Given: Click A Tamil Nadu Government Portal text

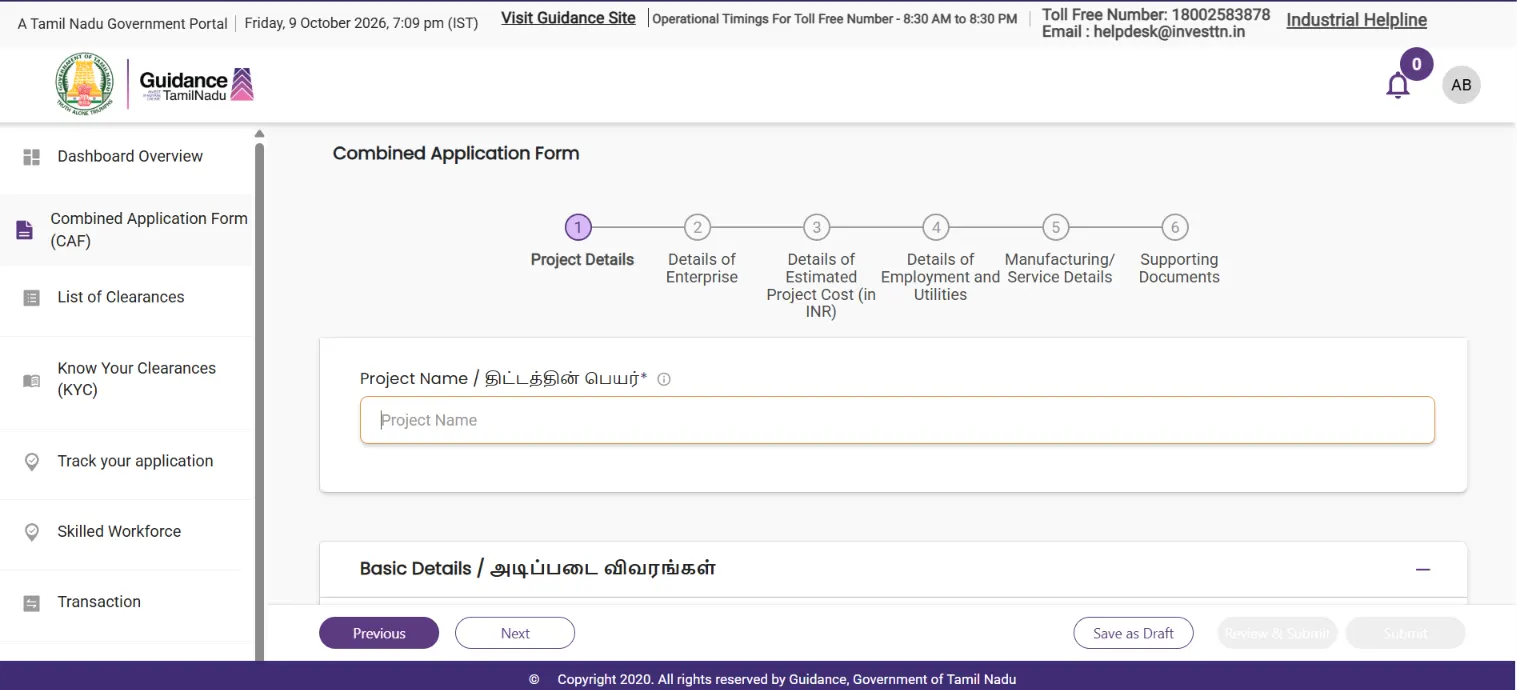Looking at the screenshot, I should (123, 23).
